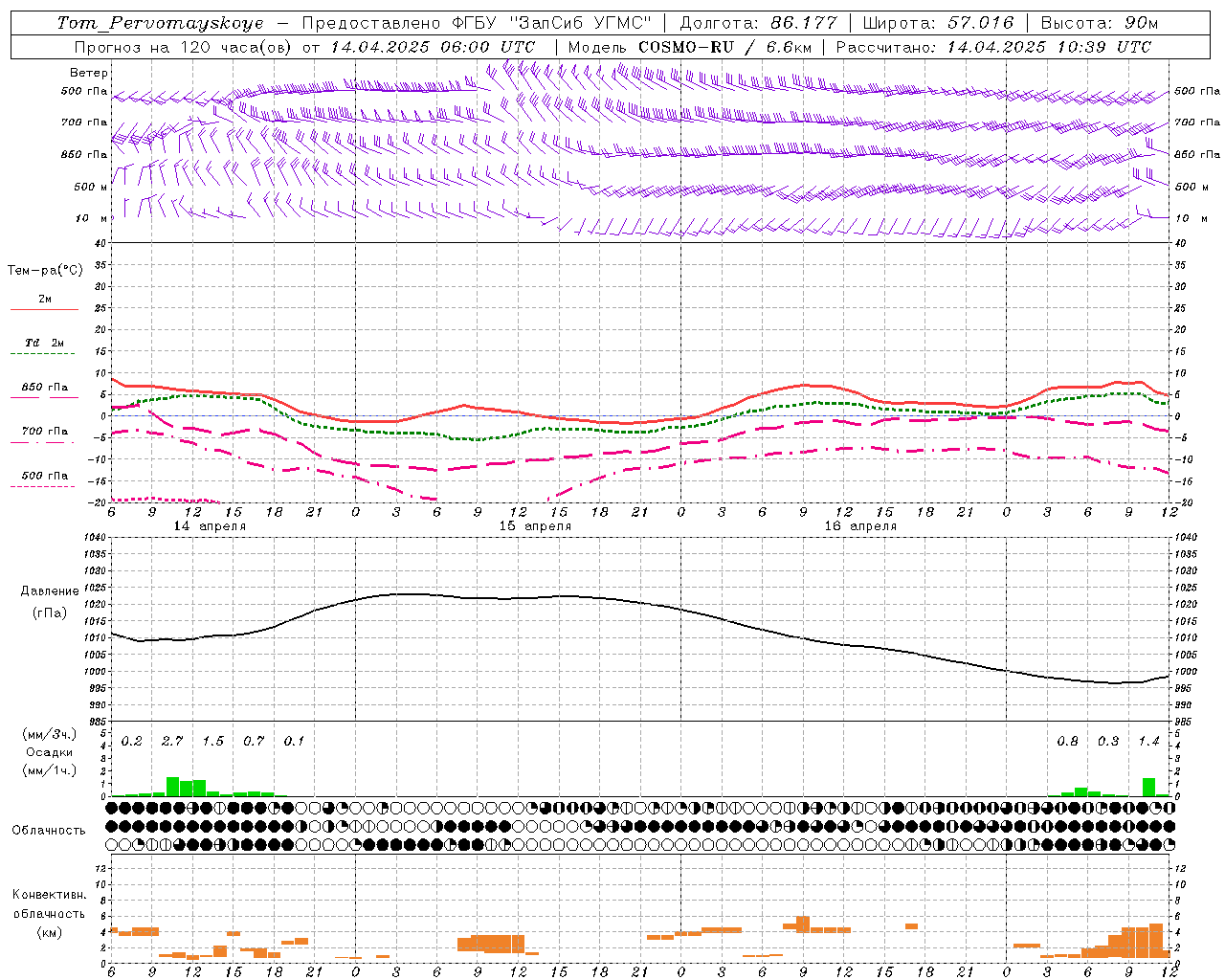Click the Осадки panel label
Screen dimensions: 1225x980
click(x=49, y=752)
